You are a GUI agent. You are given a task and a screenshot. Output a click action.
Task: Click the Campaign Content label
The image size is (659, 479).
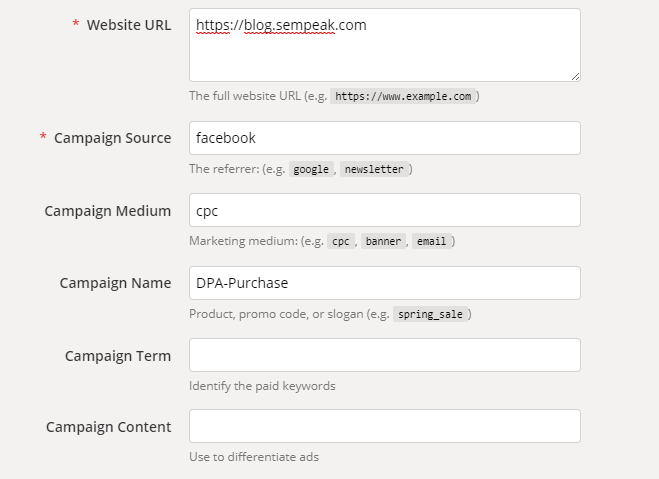click(108, 427)
